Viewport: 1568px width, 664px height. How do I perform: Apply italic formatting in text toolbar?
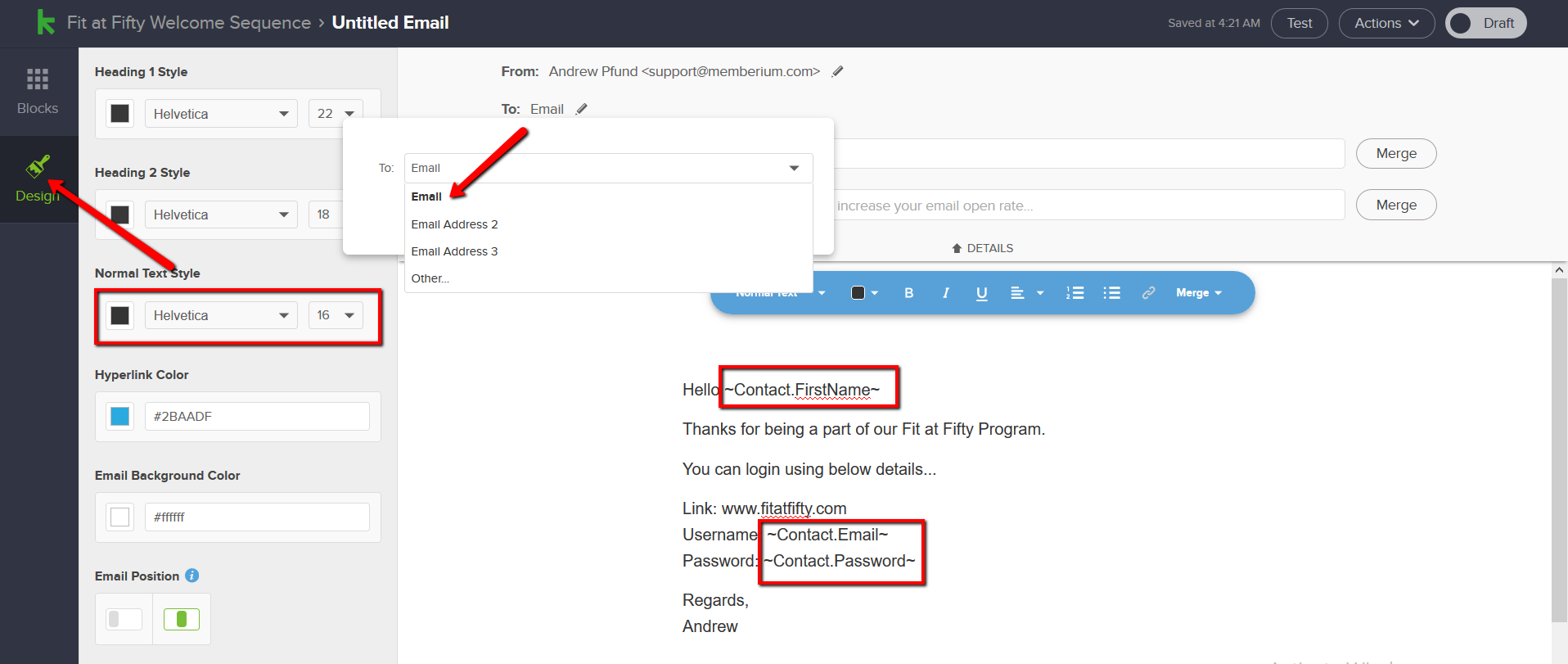point(945,293)
